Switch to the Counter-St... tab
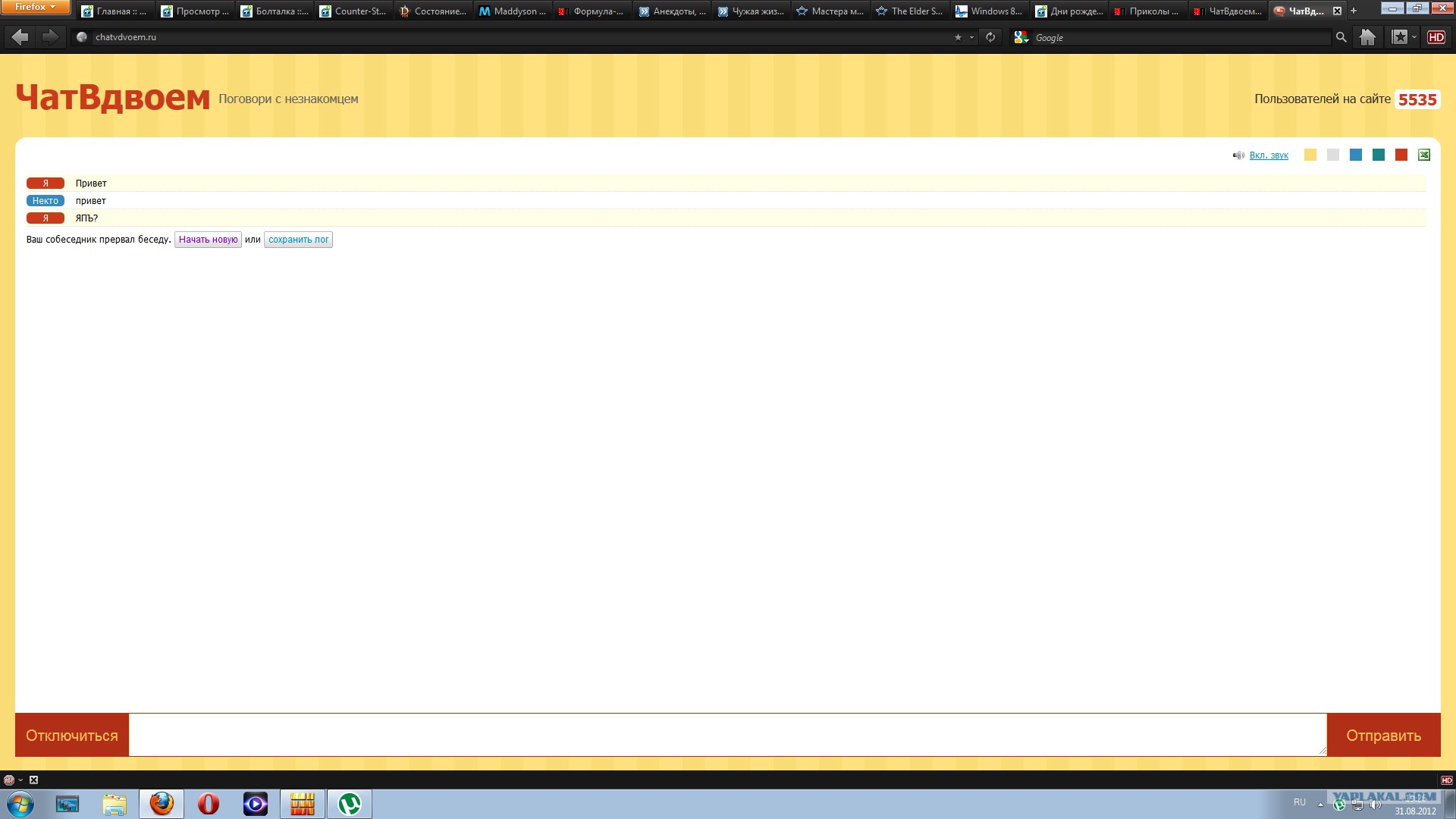The width and height of the screenshot is (1456, 819). coord(353,11)
